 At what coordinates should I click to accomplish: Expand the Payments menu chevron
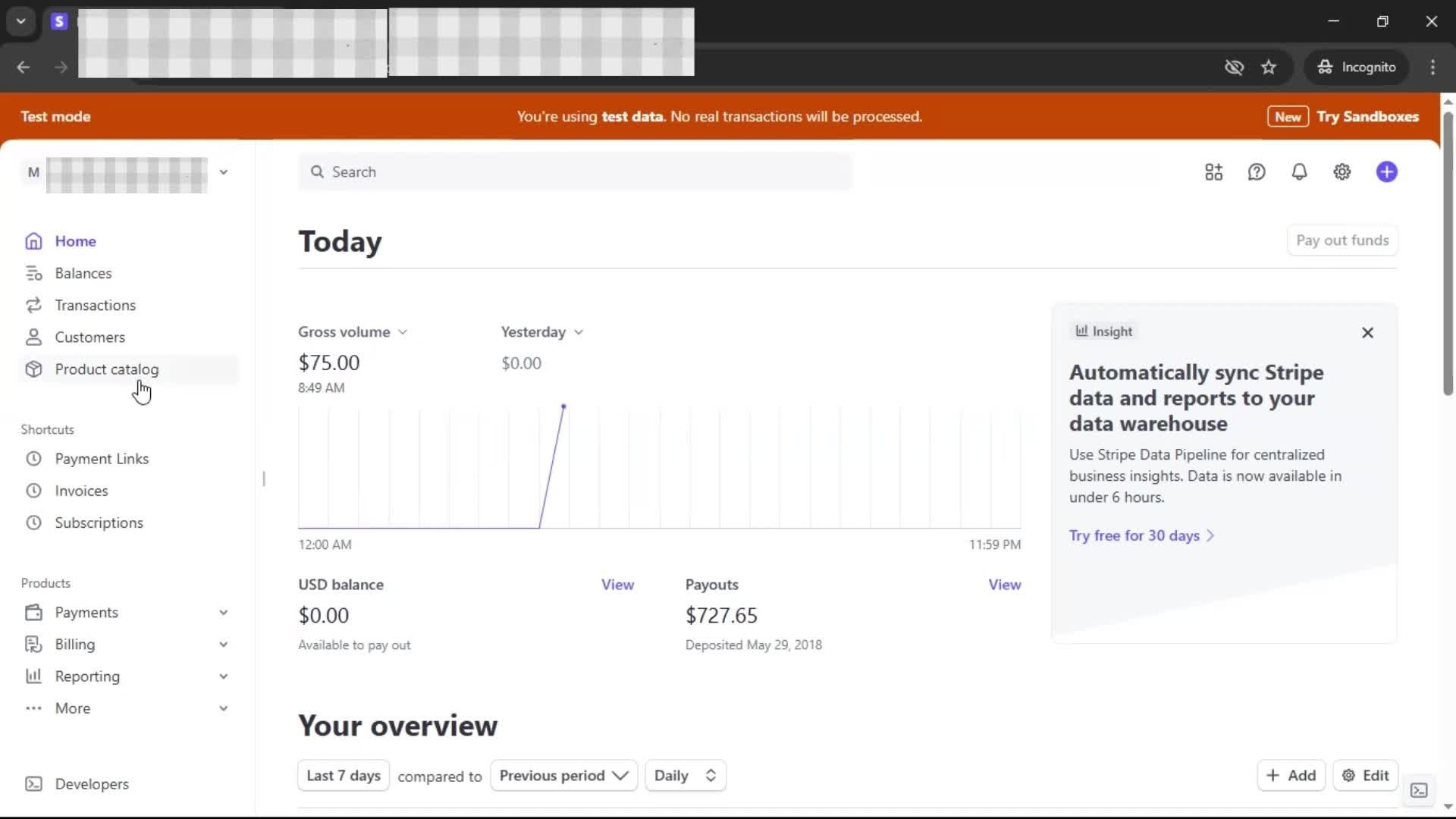click(224, 613)
